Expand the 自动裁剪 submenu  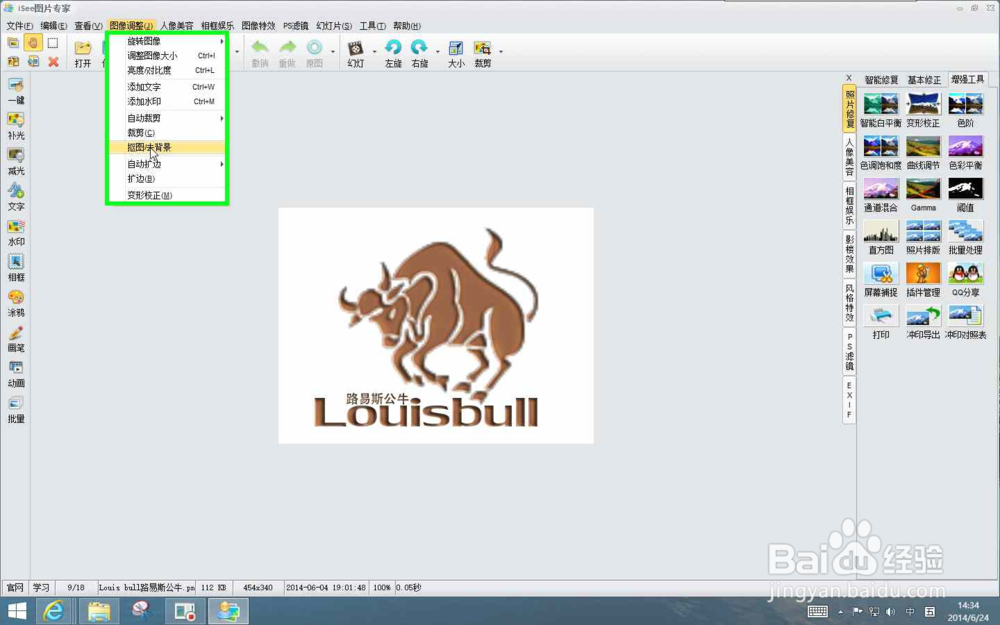click(x=166, y=118)
